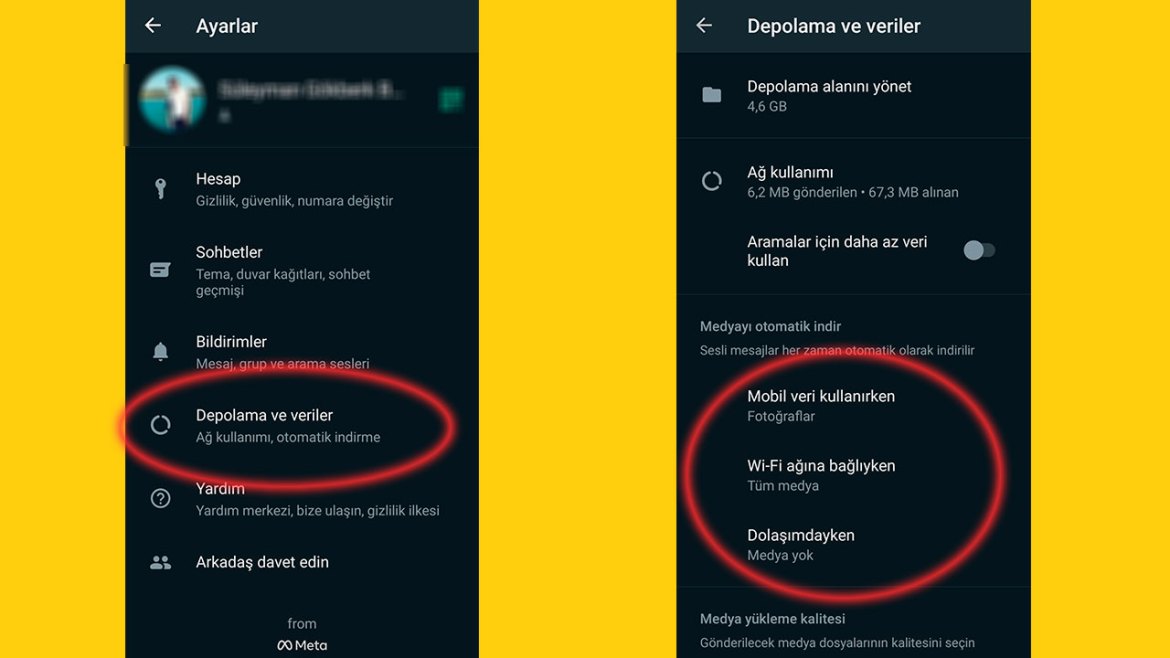Open Ağ kullanımı statistics

854,181
